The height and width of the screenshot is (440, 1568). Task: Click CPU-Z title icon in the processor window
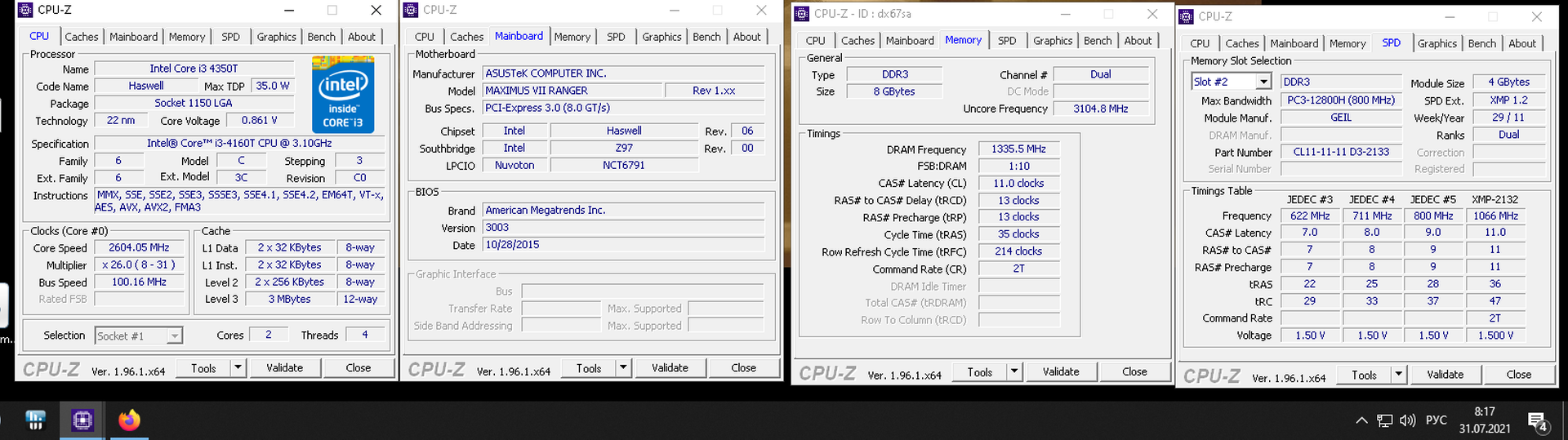(25, 10)
